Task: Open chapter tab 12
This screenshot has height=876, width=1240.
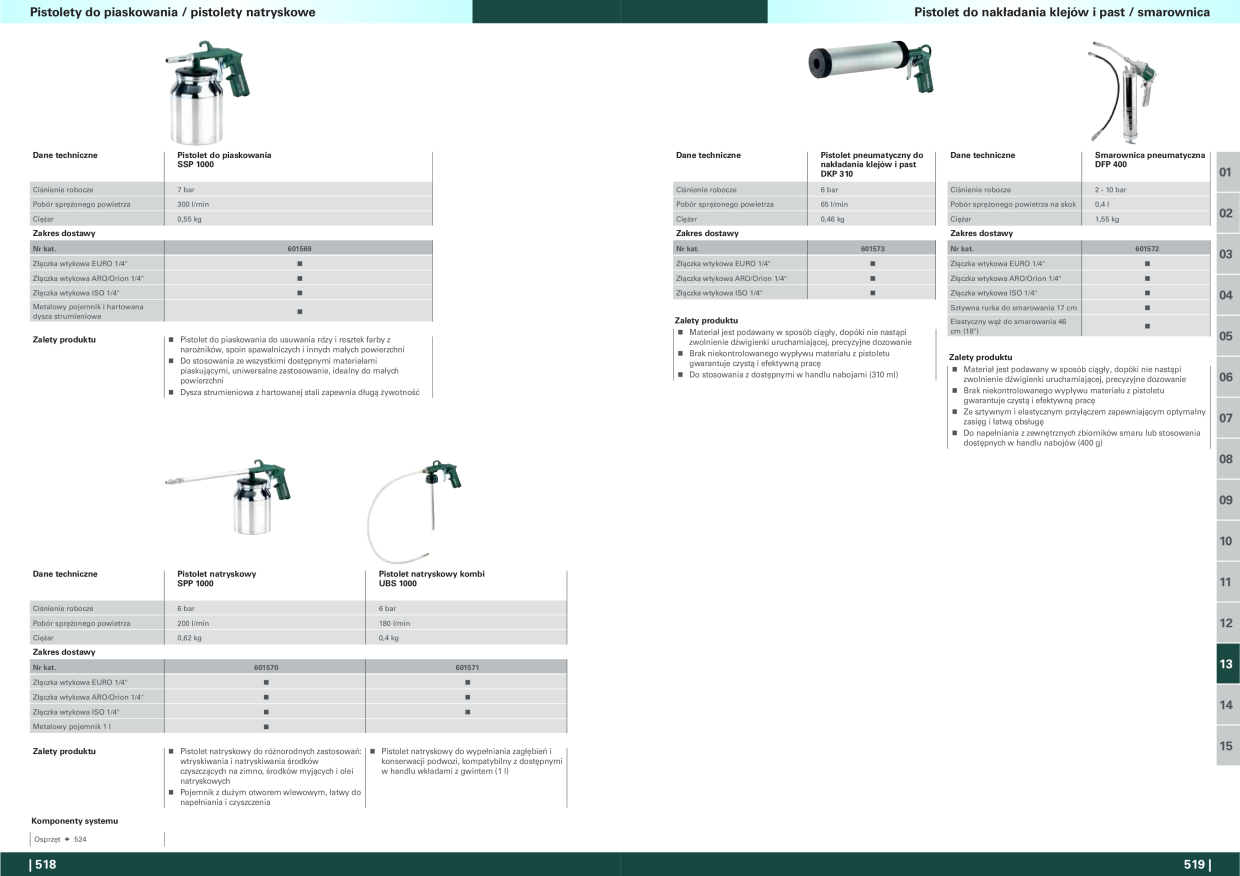Action: pos(1227,623)
